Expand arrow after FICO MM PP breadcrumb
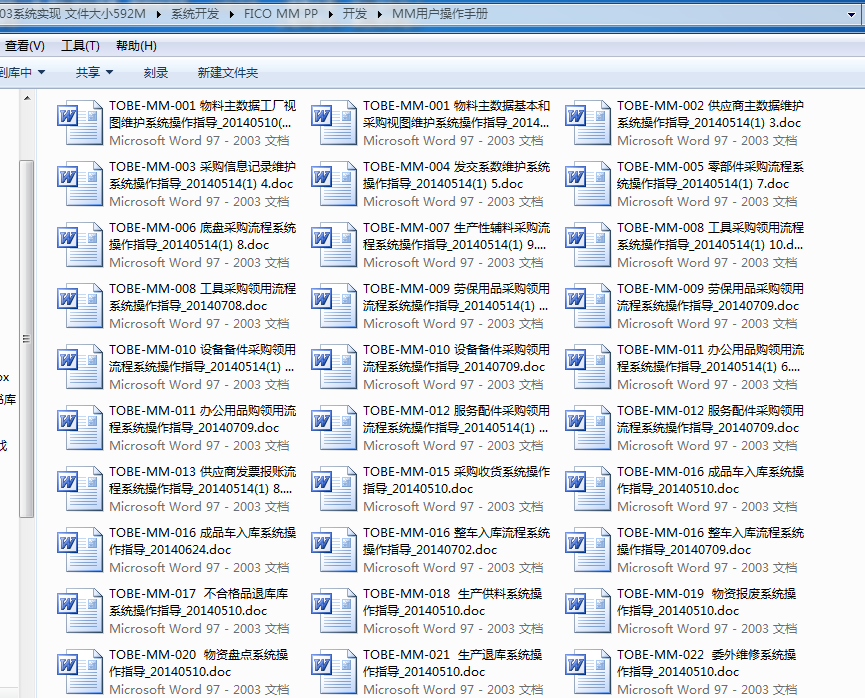 [330, 14]
